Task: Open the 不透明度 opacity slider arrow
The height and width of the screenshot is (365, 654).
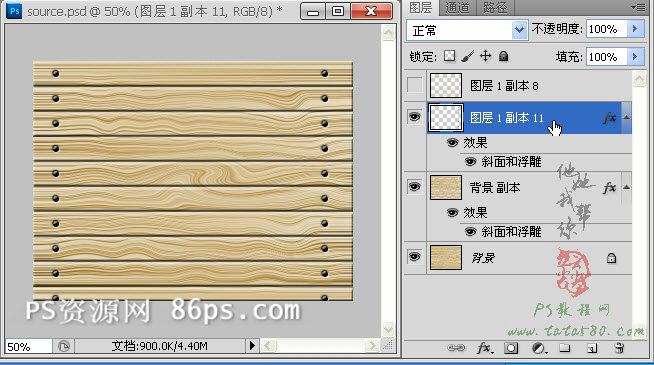Action: pyautogui.click(x=635, y=29)
